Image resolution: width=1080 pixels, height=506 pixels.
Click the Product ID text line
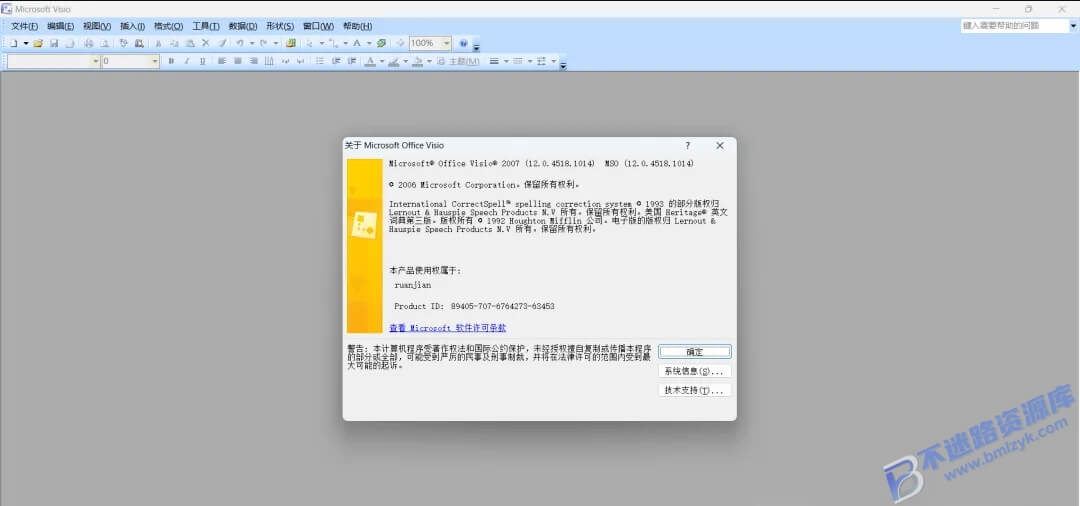(475, 306)
